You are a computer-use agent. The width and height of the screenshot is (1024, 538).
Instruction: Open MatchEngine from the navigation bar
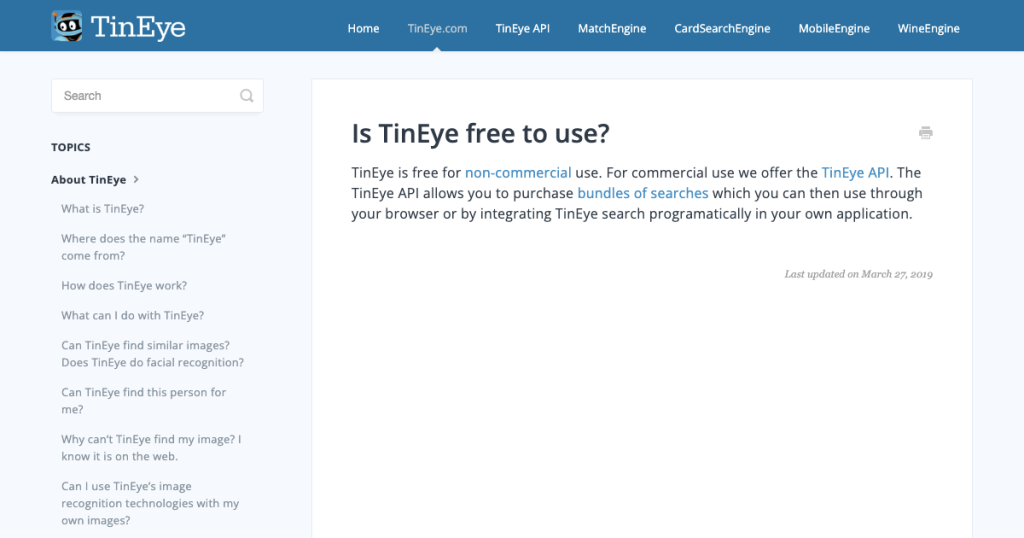coord(612,29)
